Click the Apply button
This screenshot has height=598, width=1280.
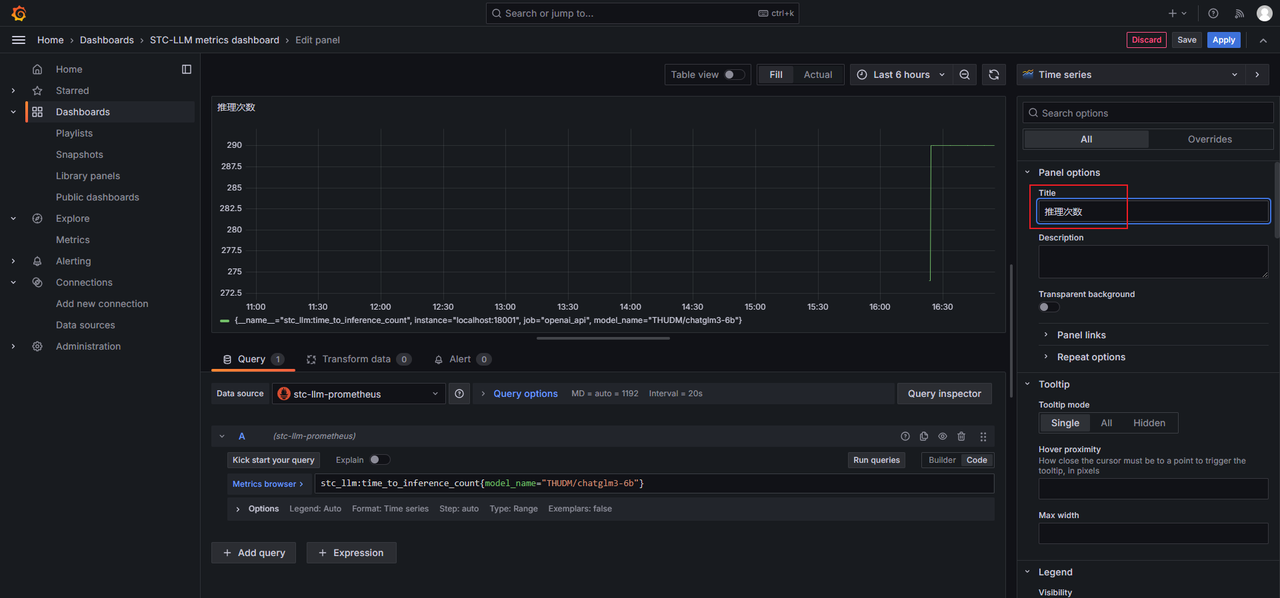pyautogui.click(x=1224, y=40)
